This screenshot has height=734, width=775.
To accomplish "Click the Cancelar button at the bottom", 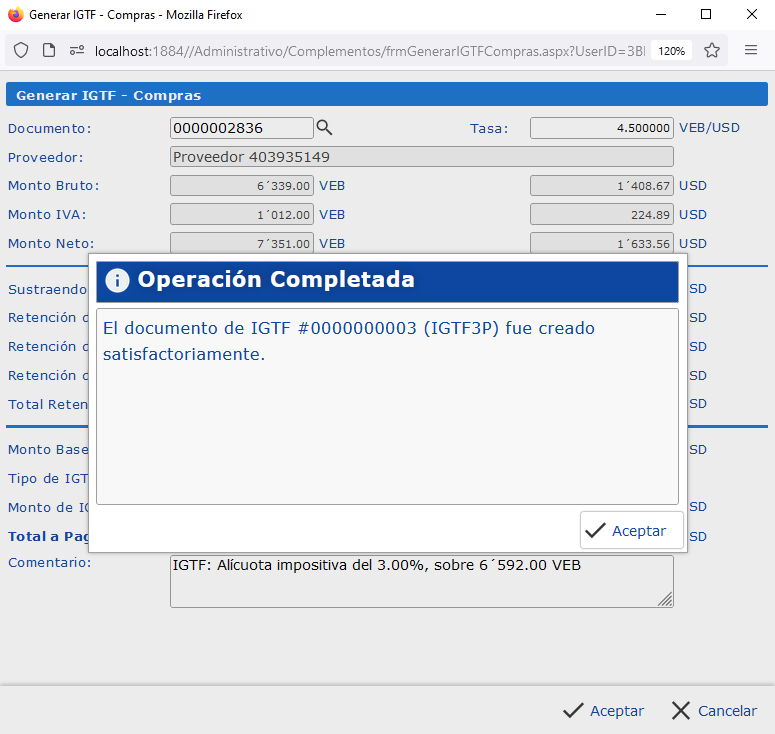I will 714,711.
